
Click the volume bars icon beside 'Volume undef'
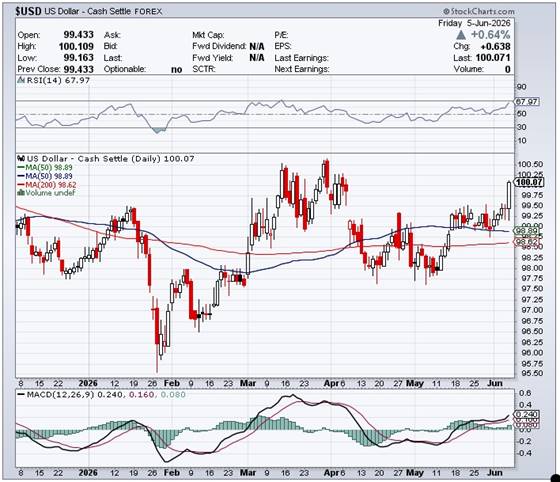[x=21, y=193]
